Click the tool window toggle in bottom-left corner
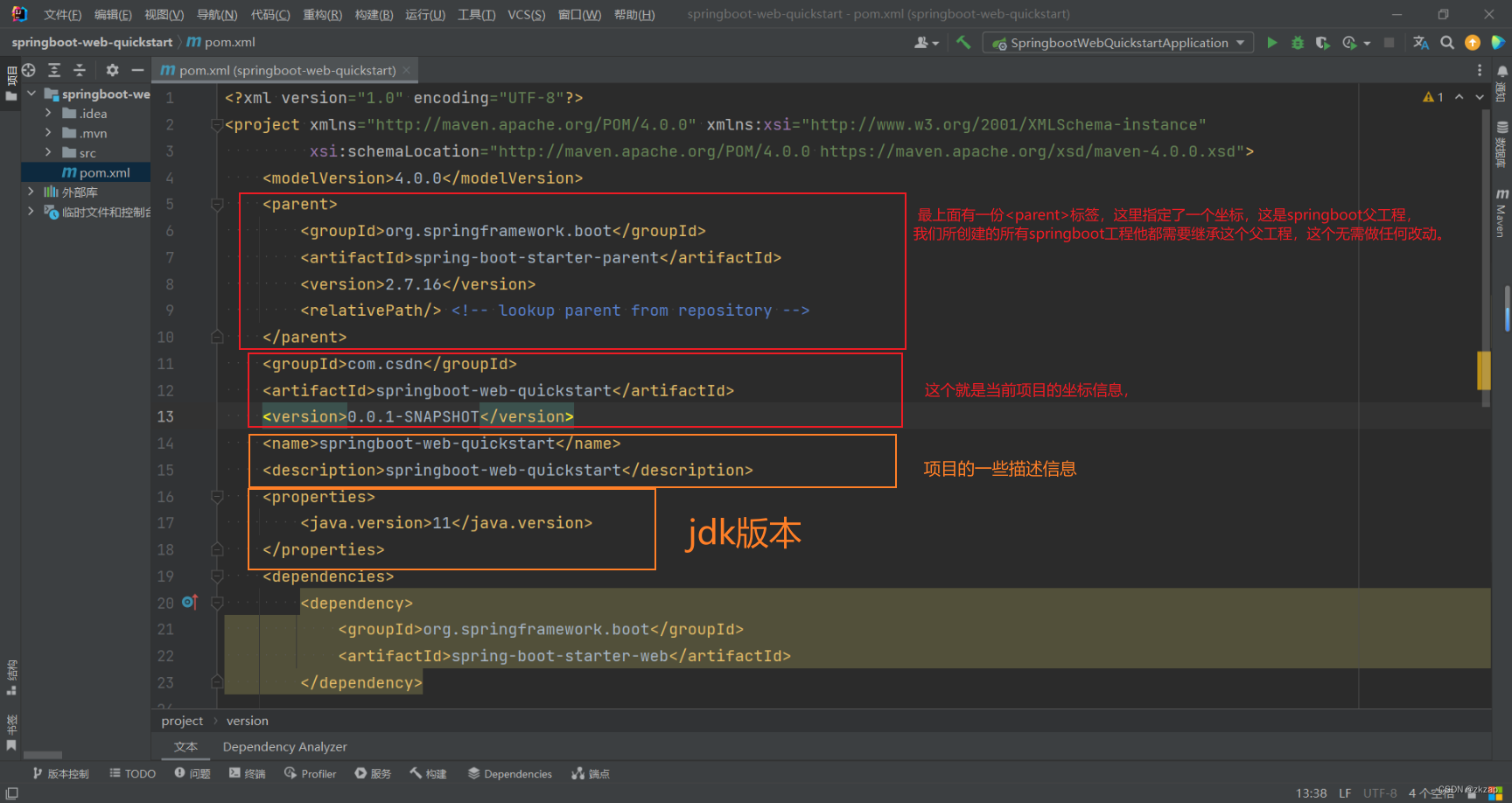This screenshot has width=1512, height=803. (x=11, y=793)
